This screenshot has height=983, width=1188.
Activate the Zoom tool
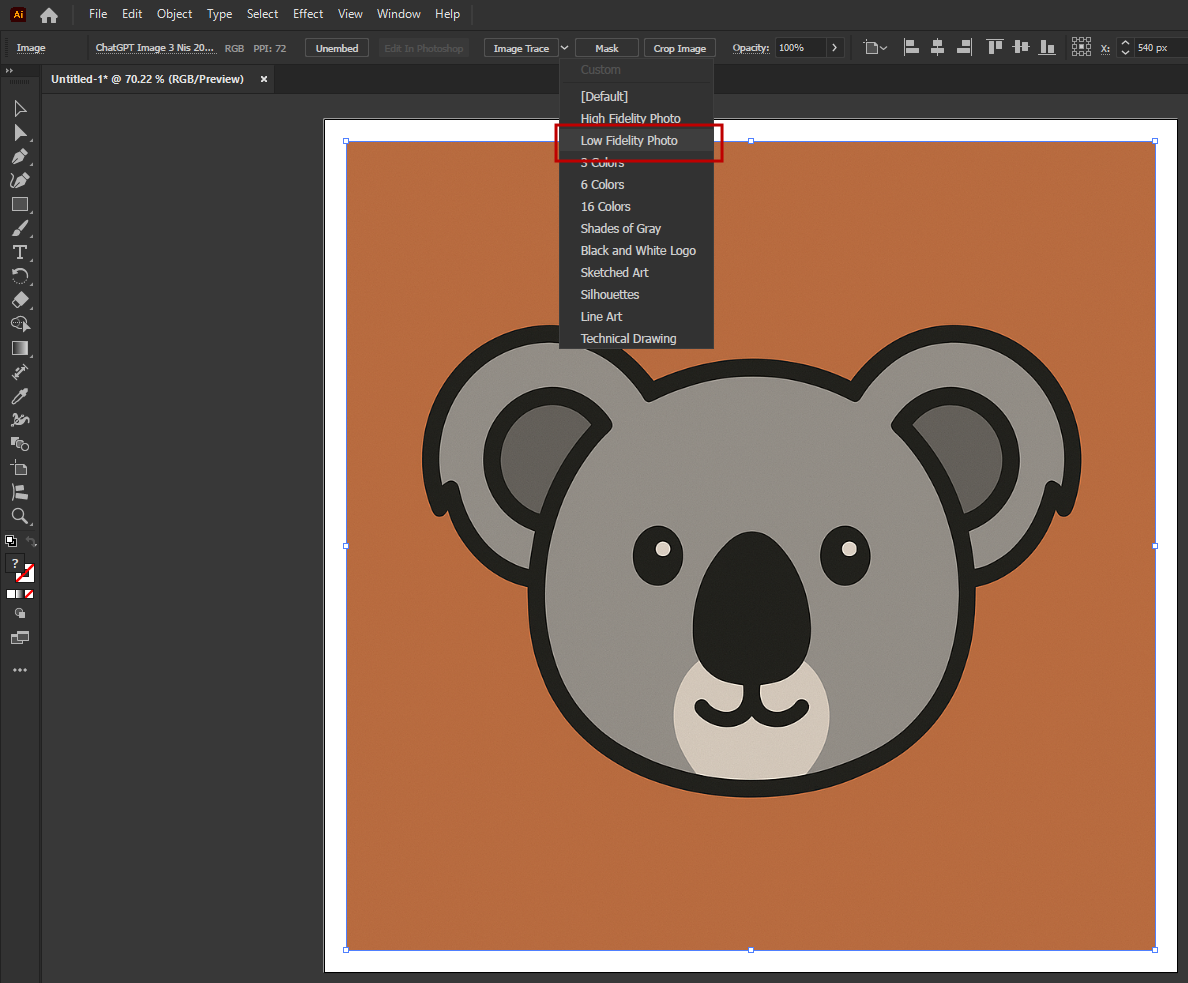click(x=19, y=516)
